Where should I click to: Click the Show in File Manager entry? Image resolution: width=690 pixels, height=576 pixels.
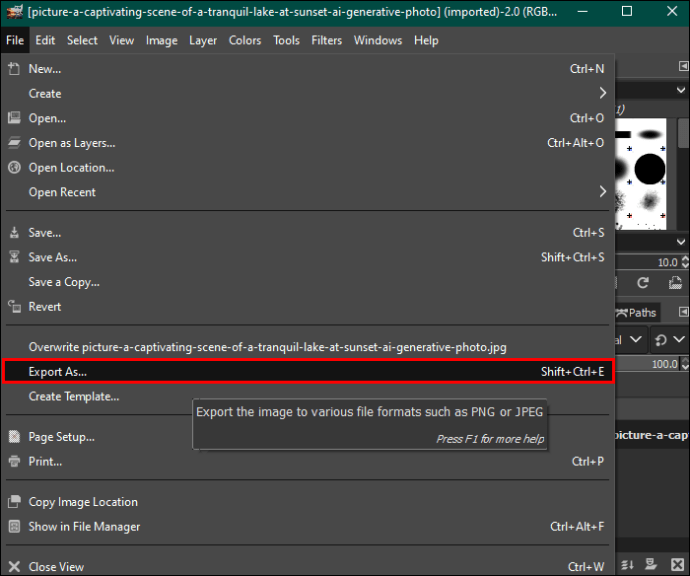[x=84, y=527]
